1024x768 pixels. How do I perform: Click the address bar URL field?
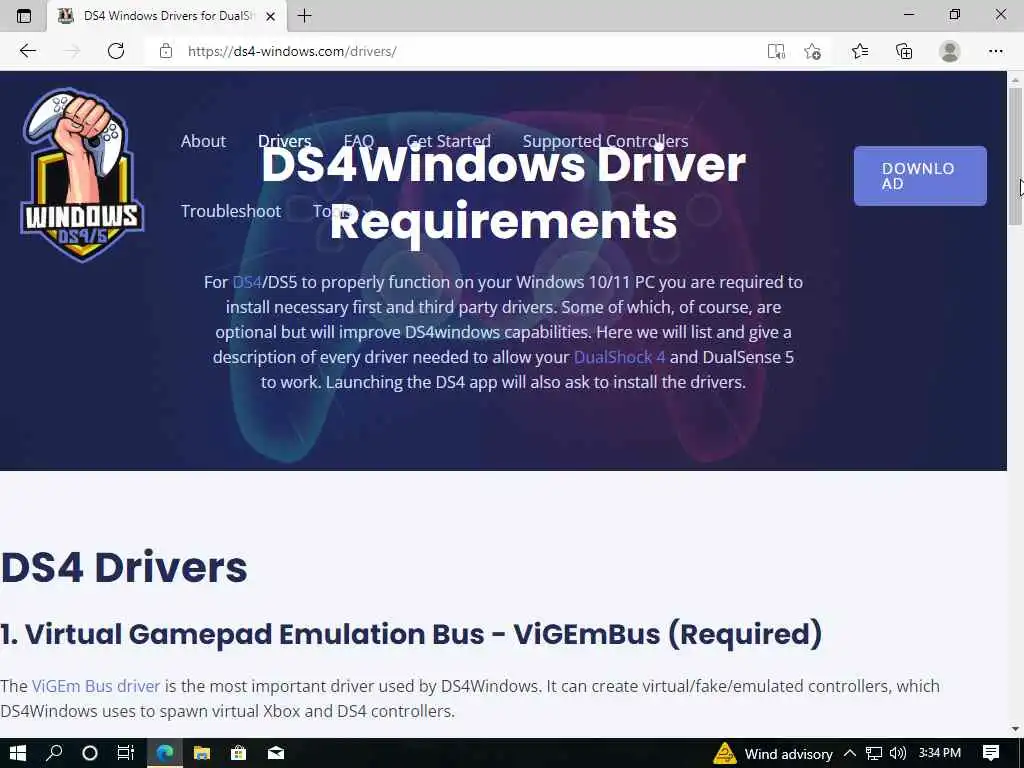tap(457, 51)
